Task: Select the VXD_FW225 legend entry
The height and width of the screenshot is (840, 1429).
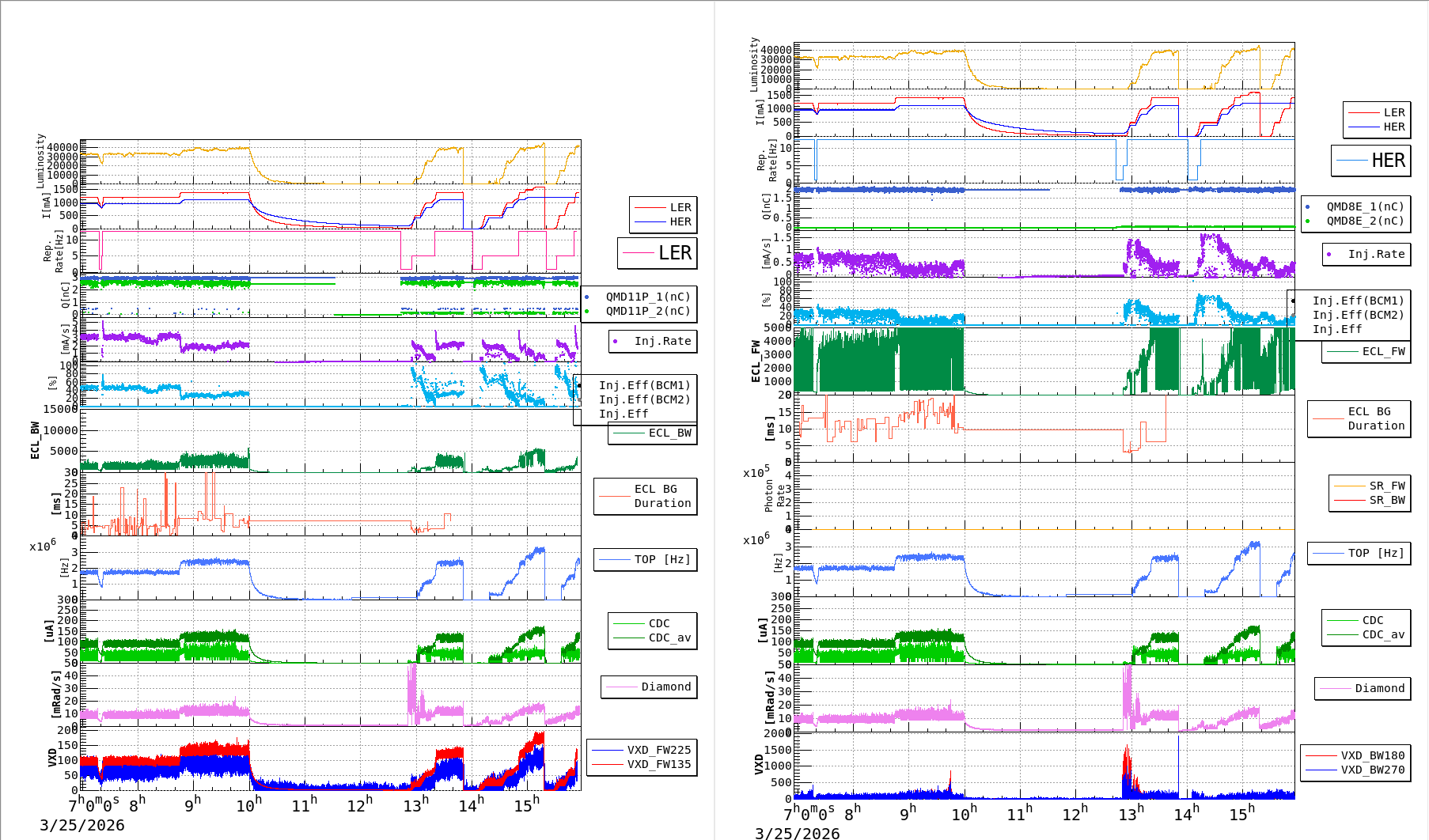Action: pyautogui.click(x=658, y=750)
